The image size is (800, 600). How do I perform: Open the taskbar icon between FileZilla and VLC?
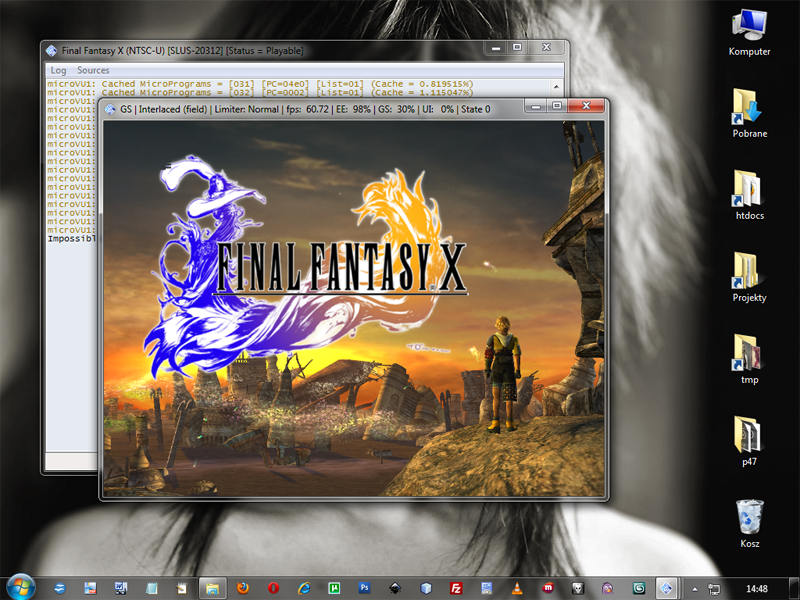(486, 588)
